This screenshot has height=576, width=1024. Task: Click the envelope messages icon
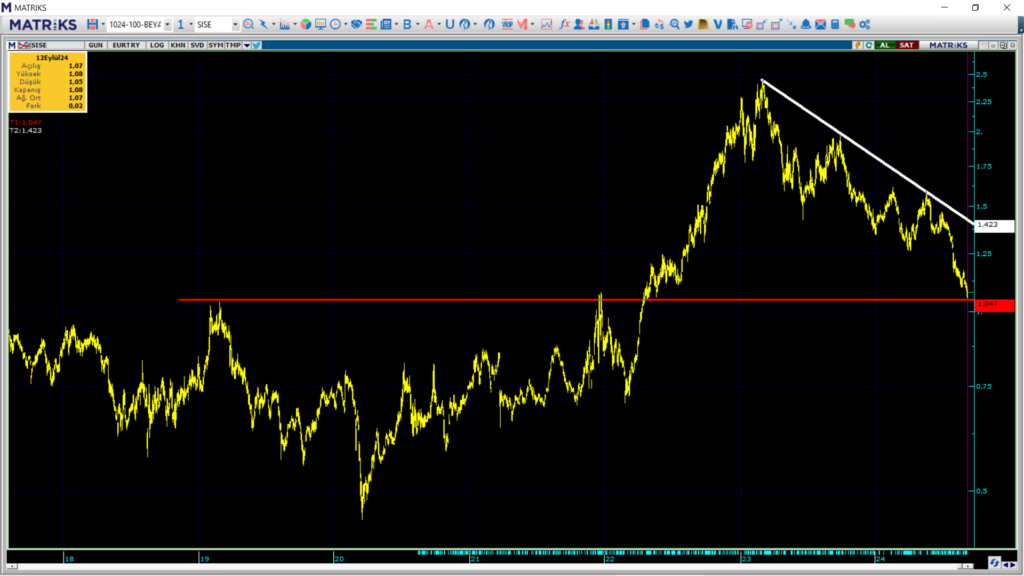820,24
